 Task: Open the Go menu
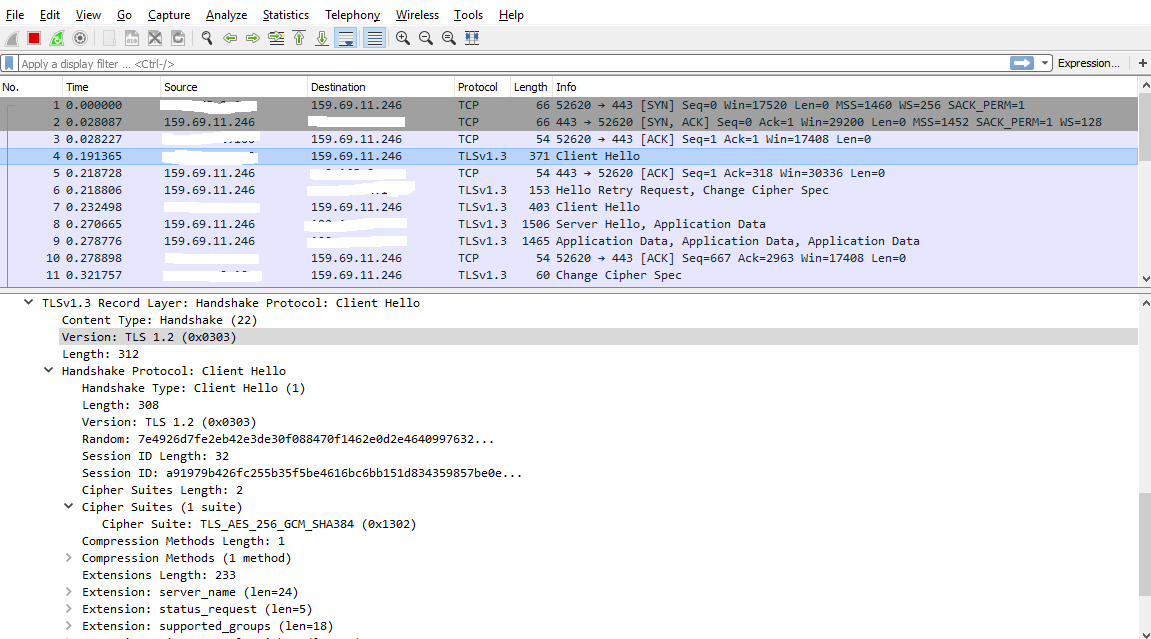coord(124,15)
